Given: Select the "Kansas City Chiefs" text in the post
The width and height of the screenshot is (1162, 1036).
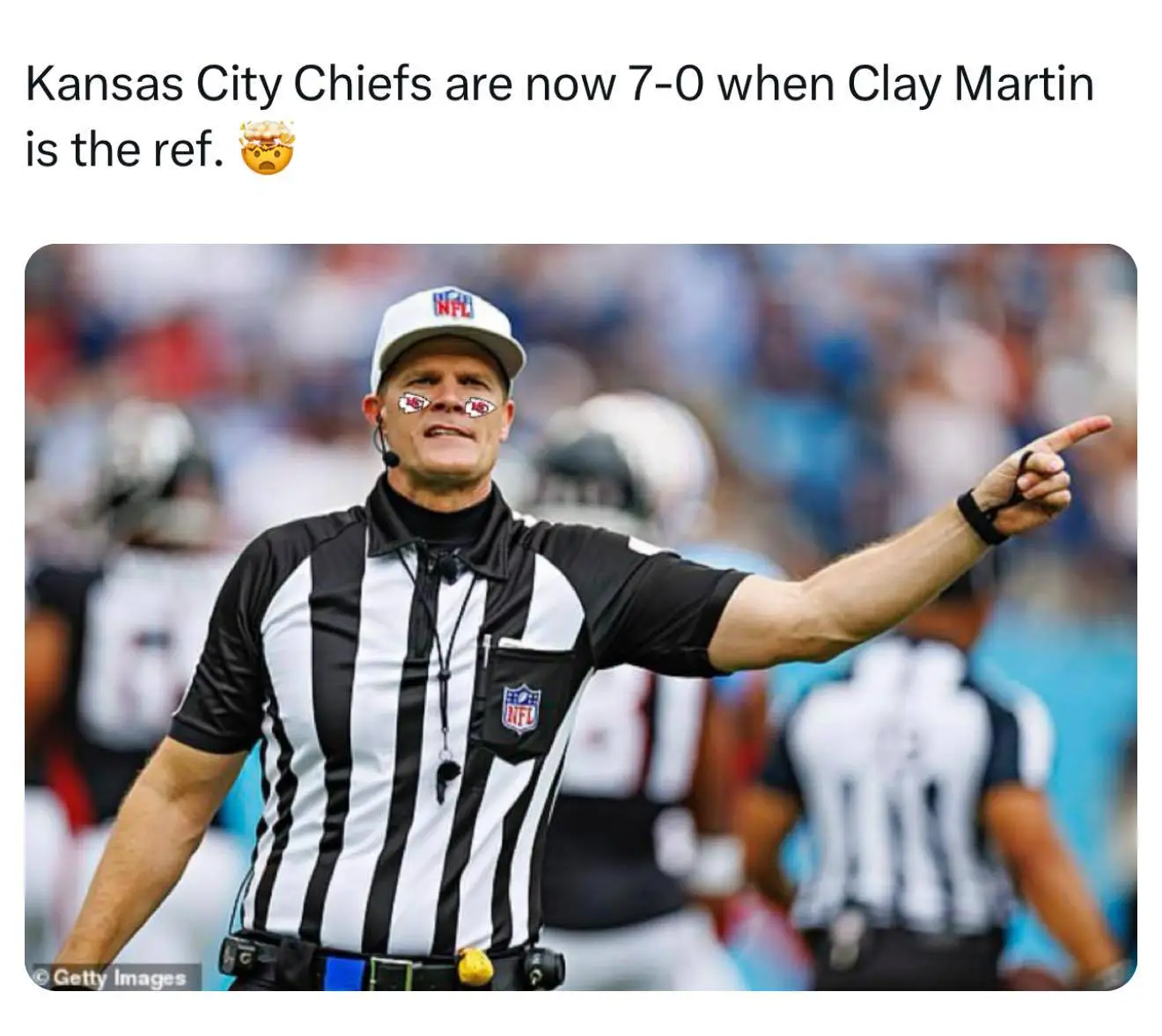Looking at the screenshot, I should point(230,85).
